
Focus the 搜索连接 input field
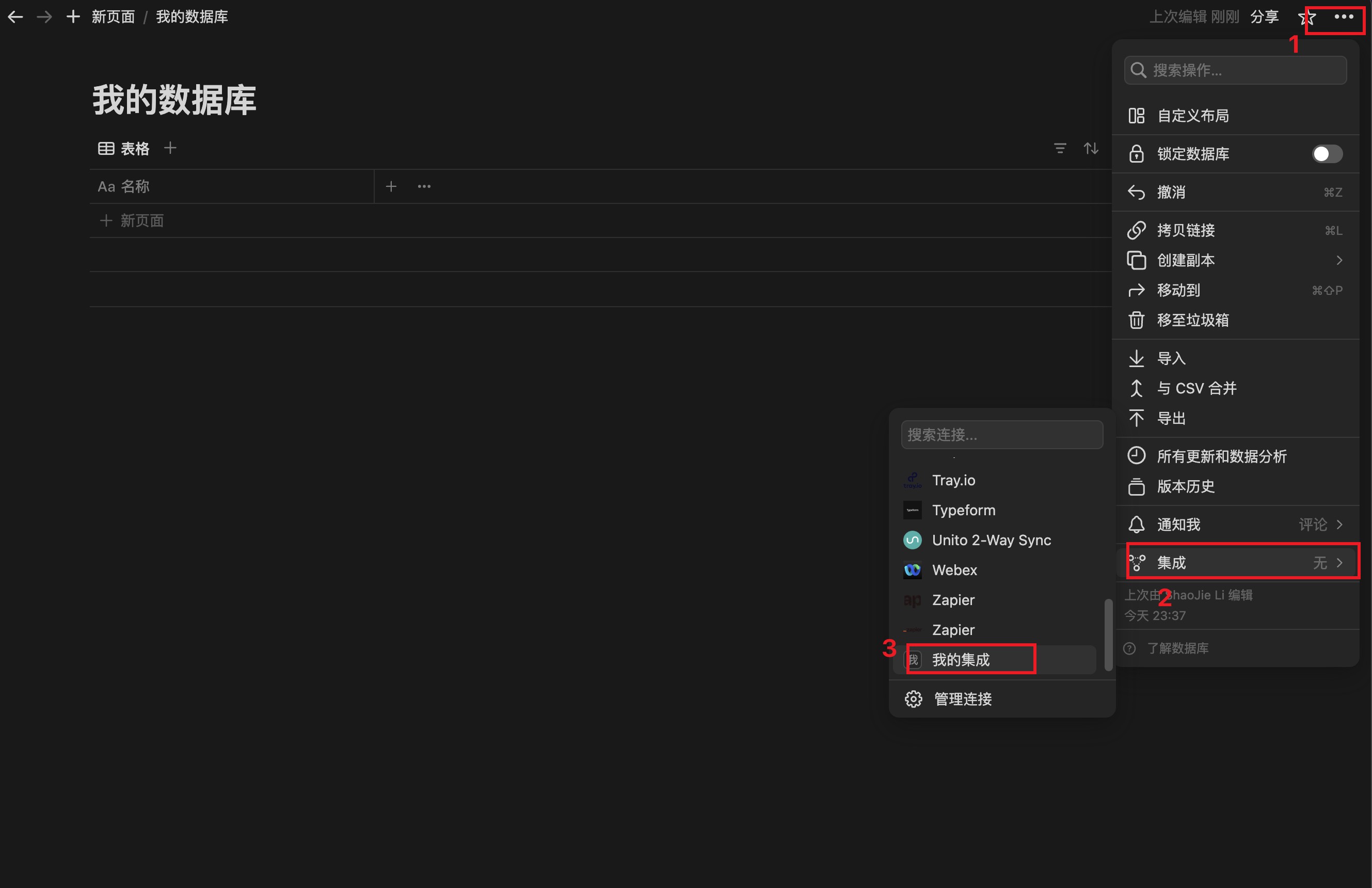(1001, 435)
